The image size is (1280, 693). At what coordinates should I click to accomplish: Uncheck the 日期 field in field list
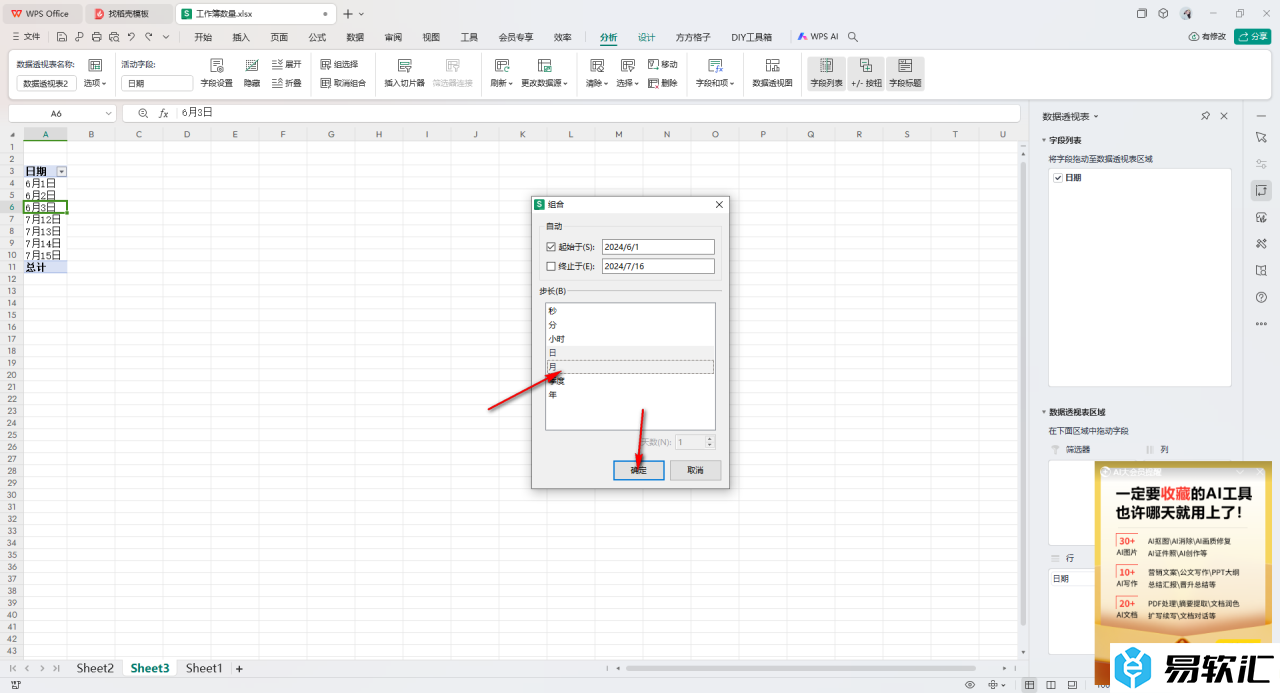(x=1058, y=178)
